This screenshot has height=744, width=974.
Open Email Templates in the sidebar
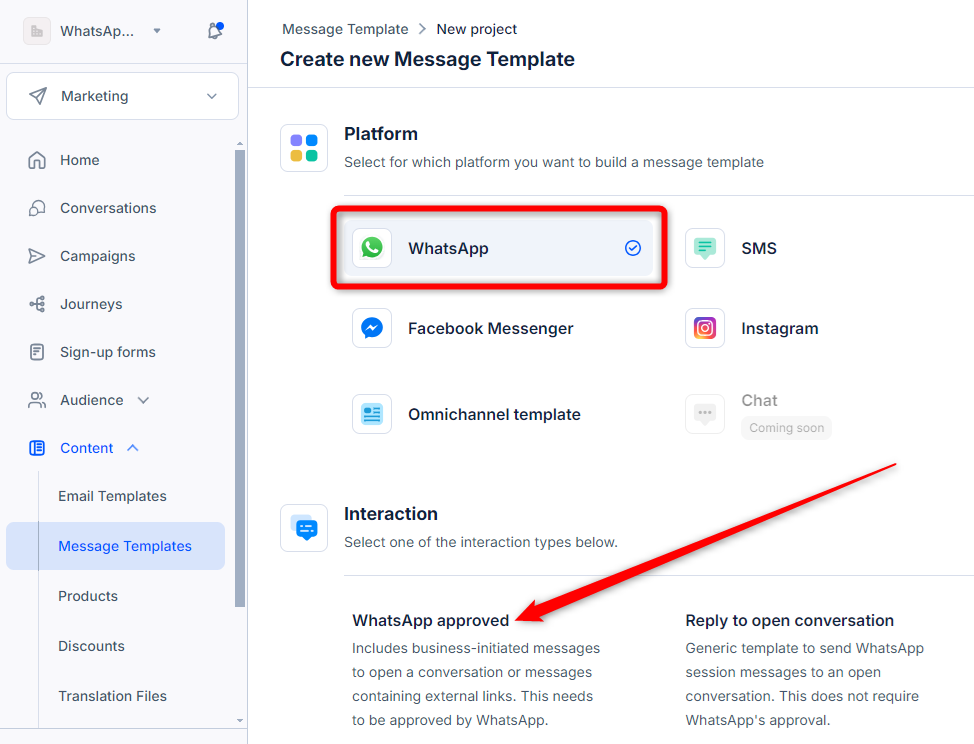(112, 496)
